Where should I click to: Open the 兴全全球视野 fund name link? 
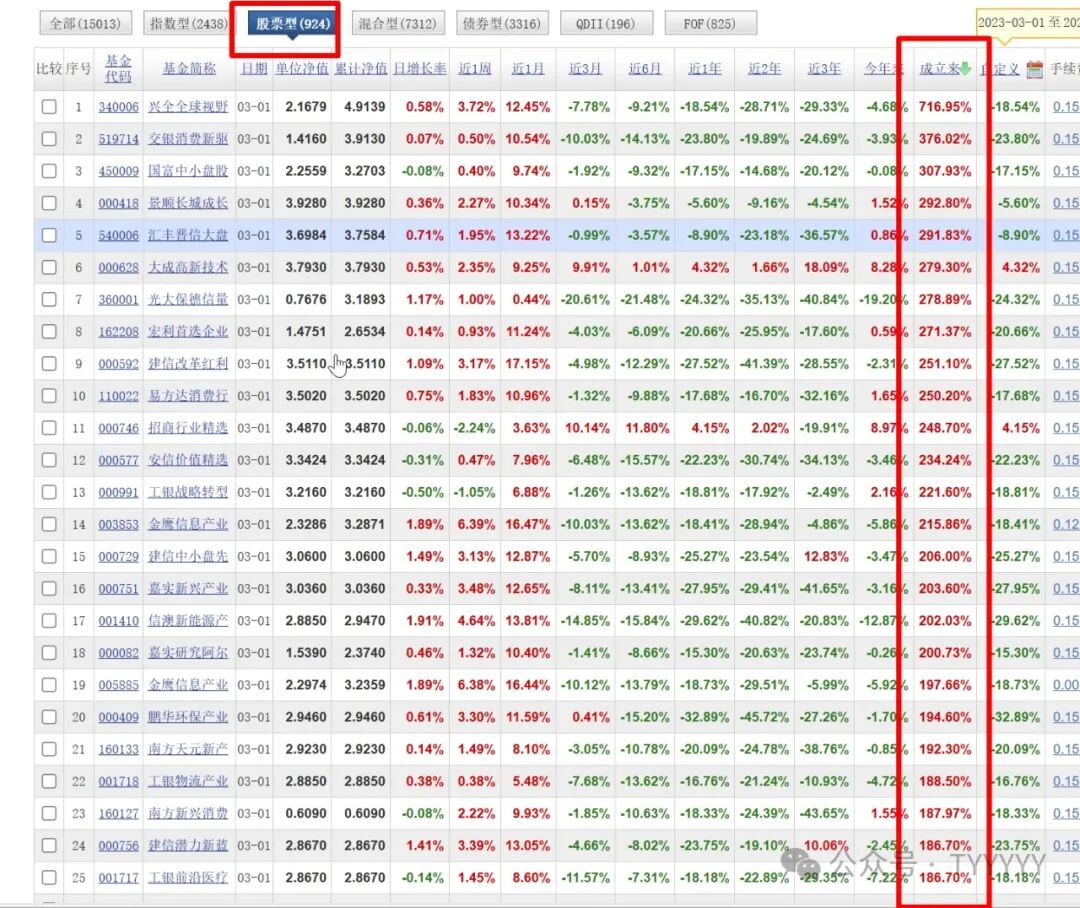pyautogui.click(x=188, y=107)
